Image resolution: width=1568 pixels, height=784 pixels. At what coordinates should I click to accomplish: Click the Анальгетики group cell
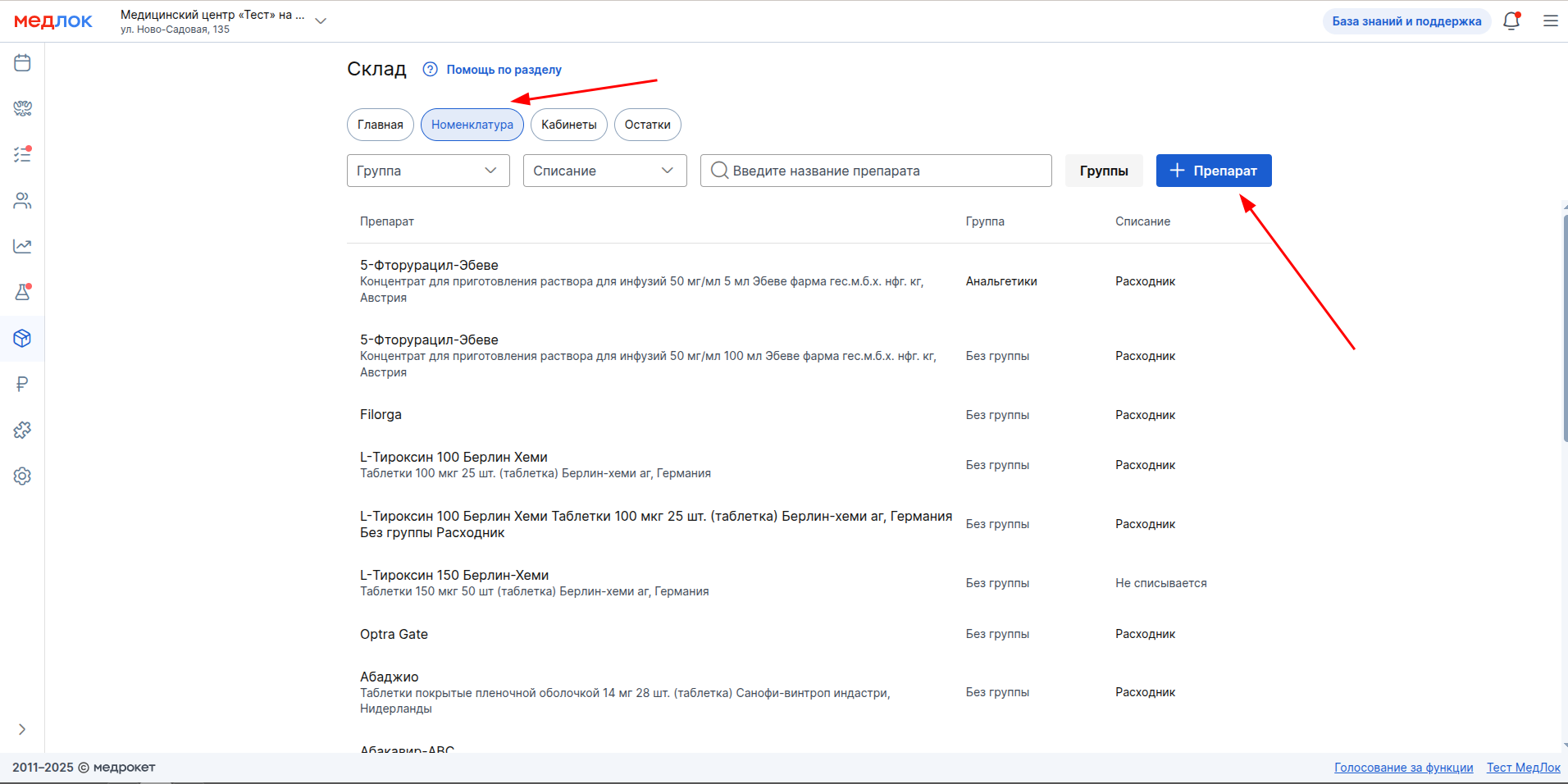click(1001, 281)
